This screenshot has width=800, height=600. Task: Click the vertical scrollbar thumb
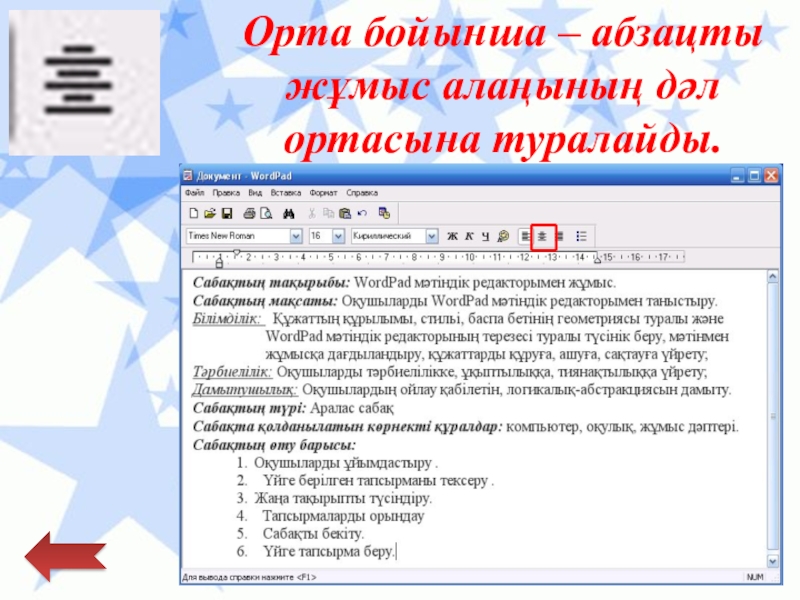(x=773, y=416)
